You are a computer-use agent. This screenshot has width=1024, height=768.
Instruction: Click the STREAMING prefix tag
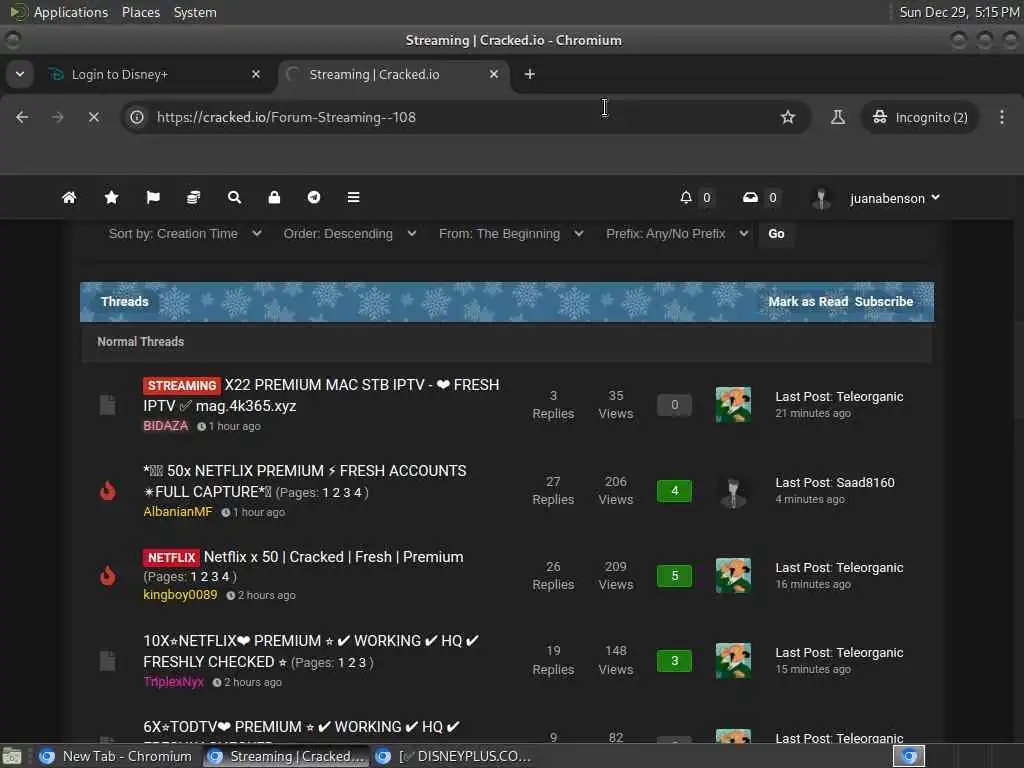coord(182,385)
